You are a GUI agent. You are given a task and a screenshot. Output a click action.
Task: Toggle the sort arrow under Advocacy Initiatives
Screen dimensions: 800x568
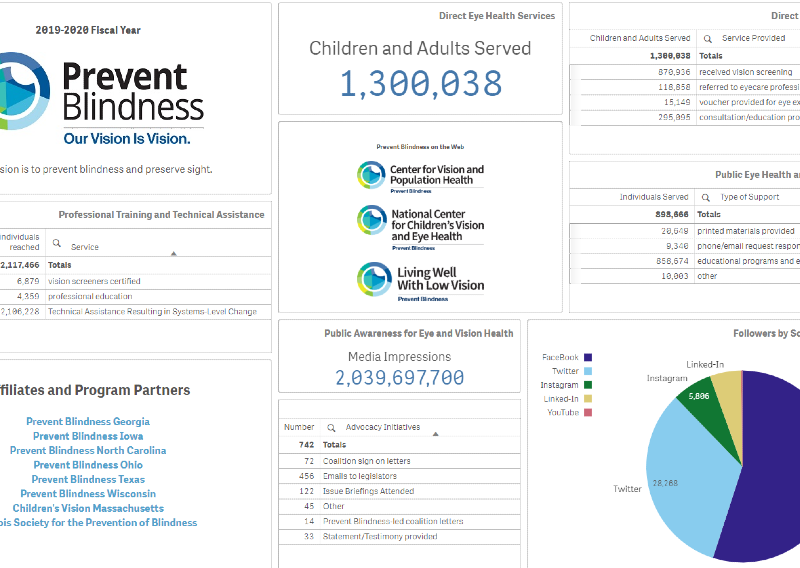click(435, 434)
